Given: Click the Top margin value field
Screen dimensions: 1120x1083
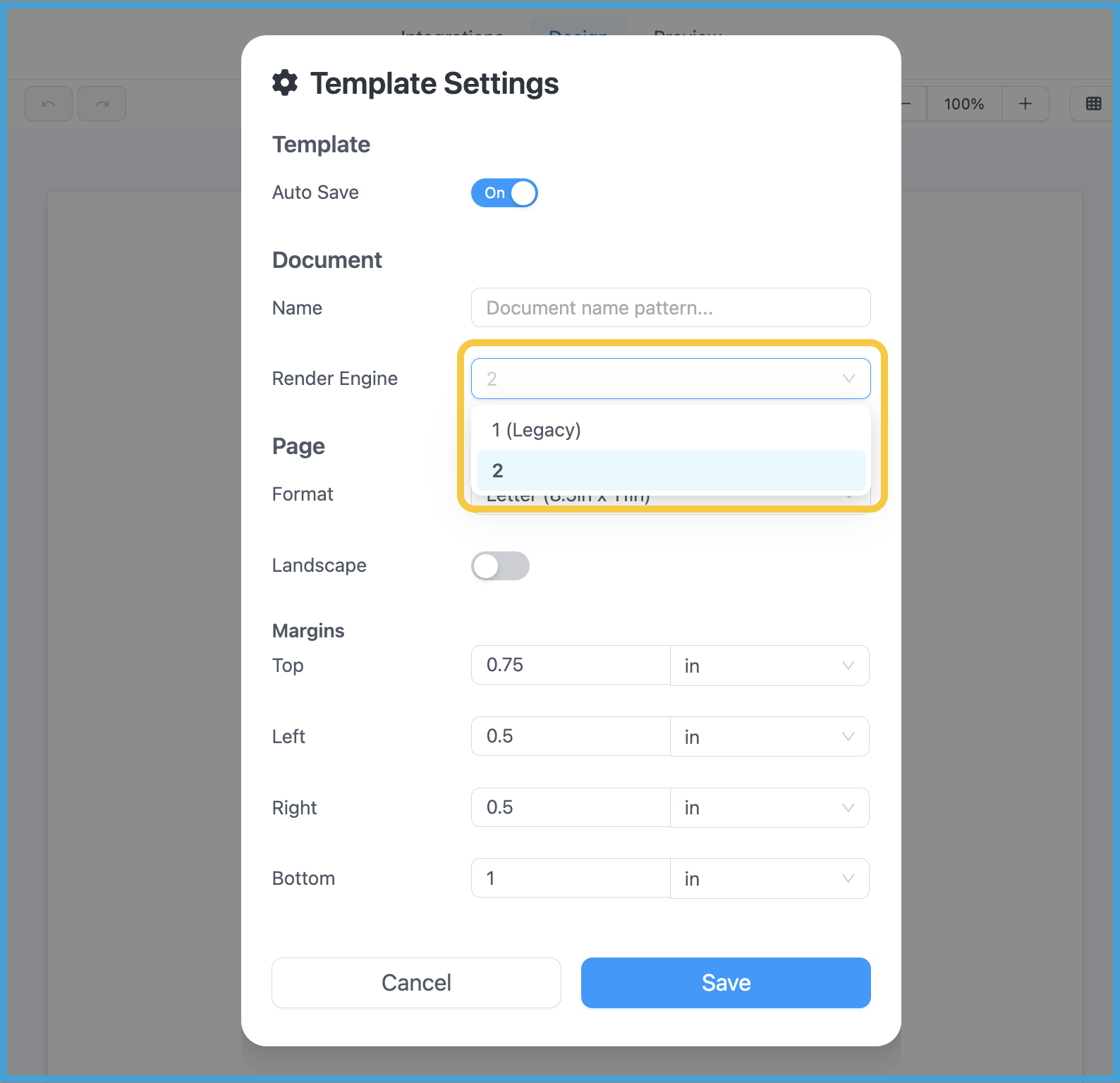Looking at the screenshot, I should [x=570, y=665].
